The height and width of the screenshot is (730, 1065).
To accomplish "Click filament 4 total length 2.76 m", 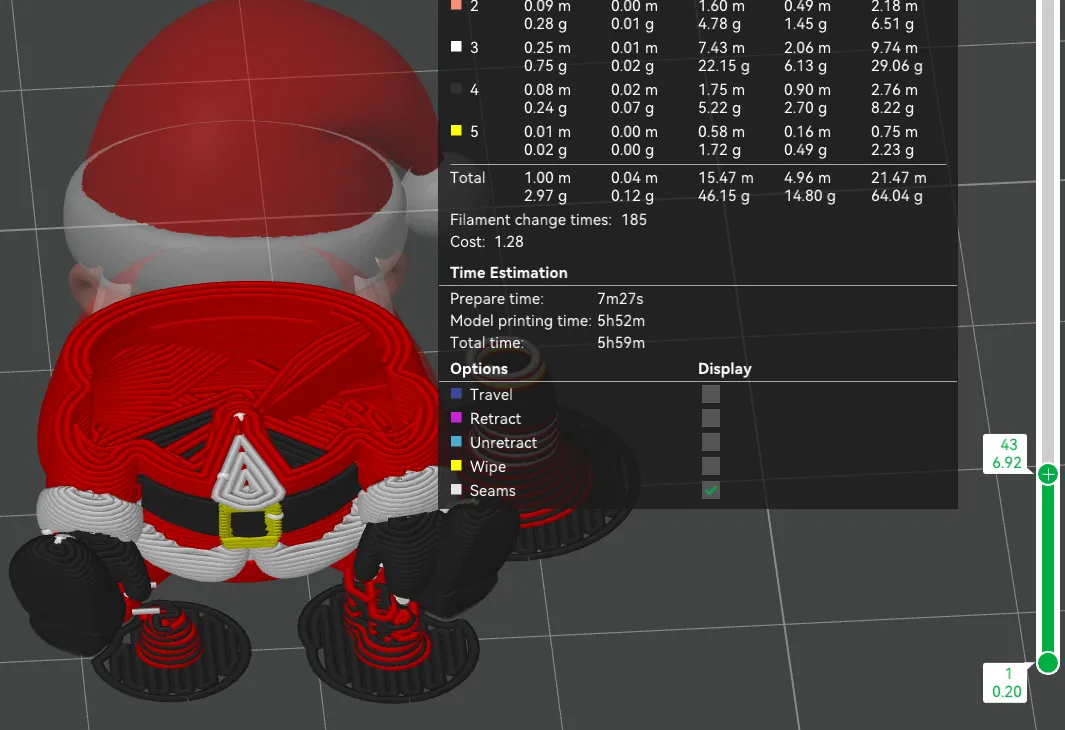I will click(894, 90).
